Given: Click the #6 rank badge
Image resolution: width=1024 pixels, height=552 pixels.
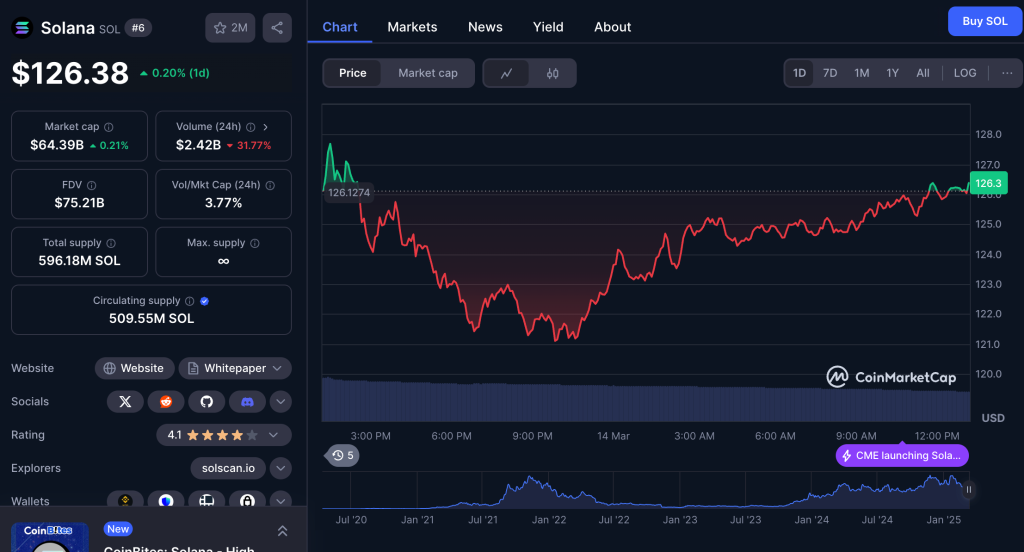Looking at the screenshot, I should [138, 28].
